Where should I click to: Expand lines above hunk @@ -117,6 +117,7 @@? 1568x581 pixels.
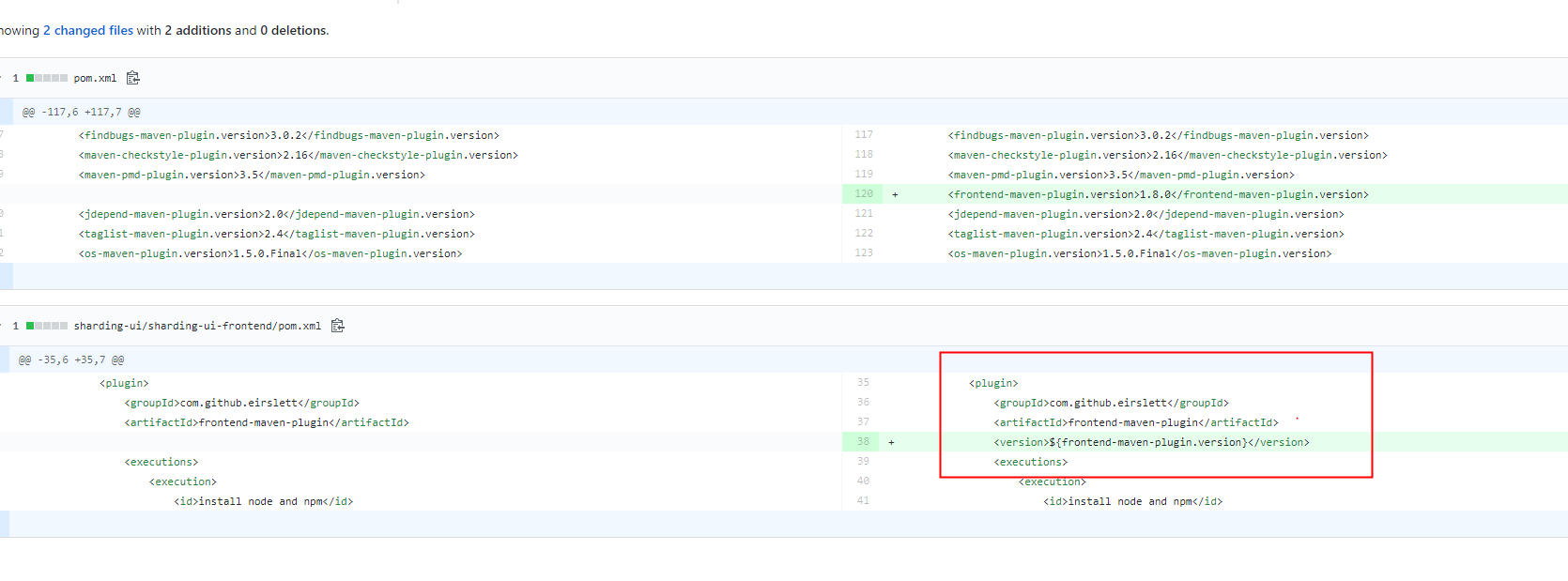pos(7,112)
